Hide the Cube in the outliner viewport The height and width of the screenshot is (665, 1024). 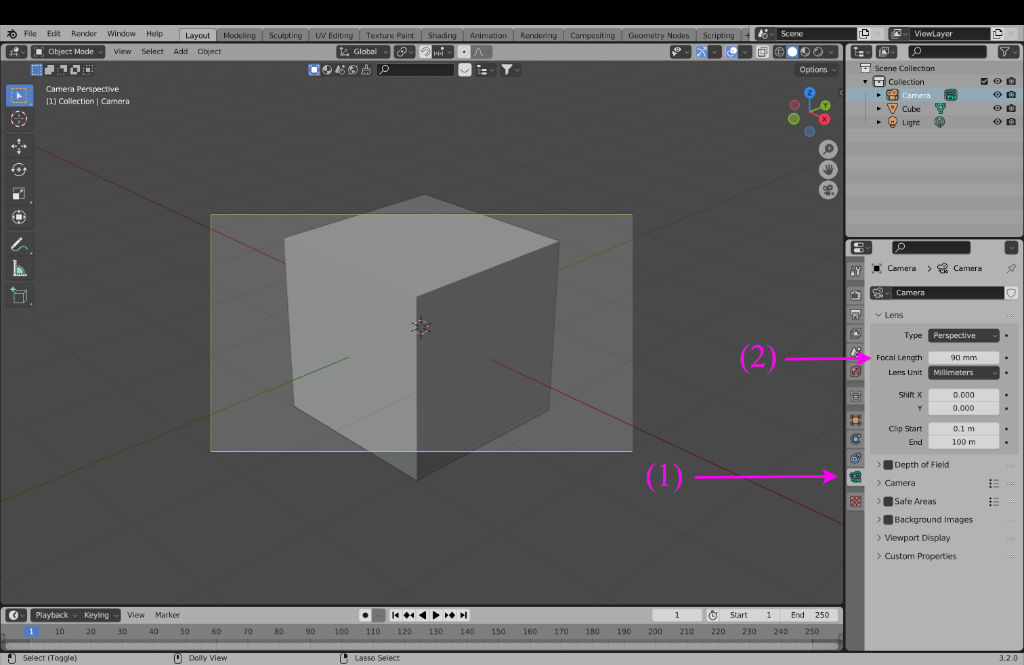coord(997,109)
